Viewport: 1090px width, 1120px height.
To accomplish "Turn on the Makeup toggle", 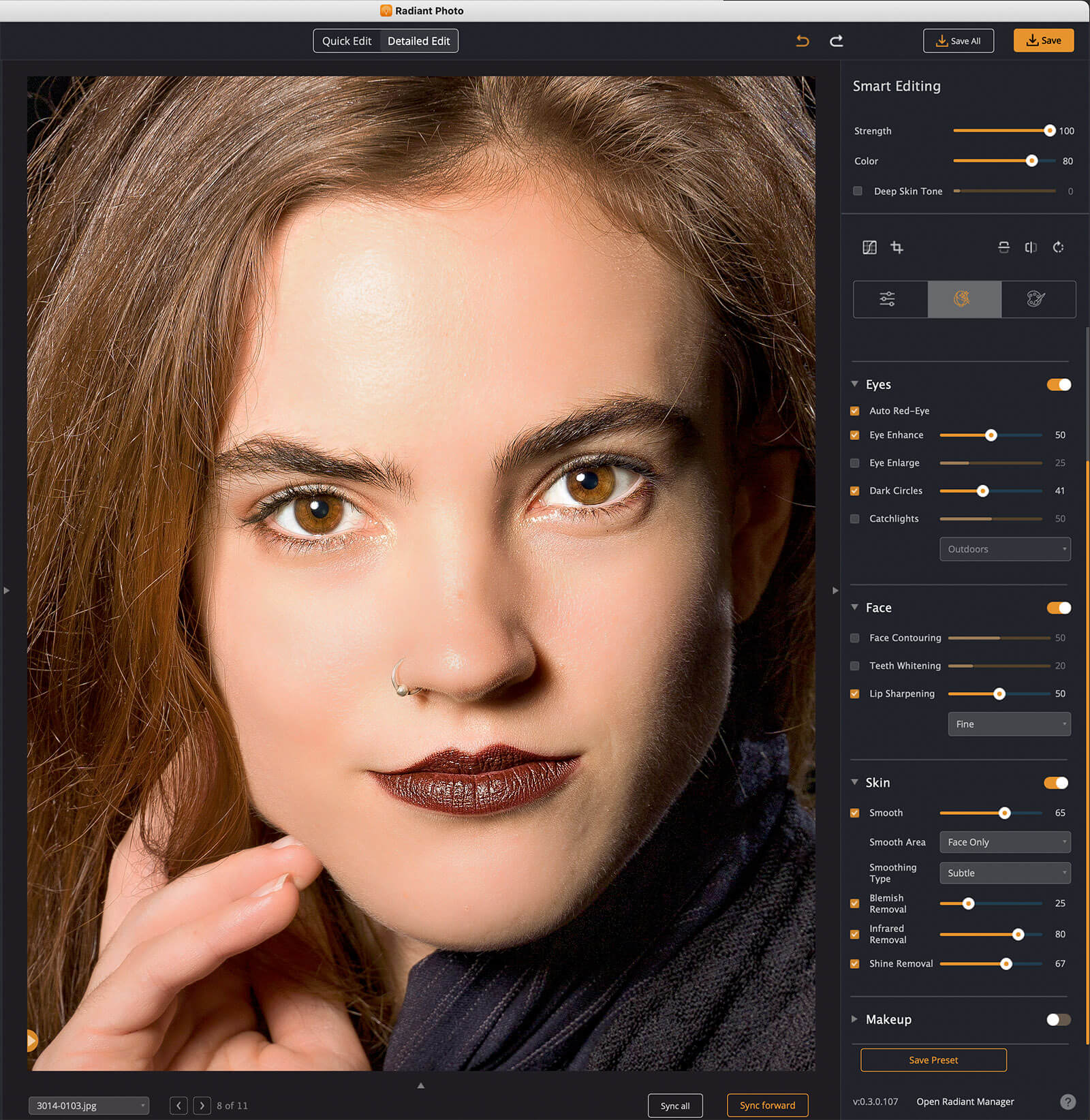I will point(1058,1019).
